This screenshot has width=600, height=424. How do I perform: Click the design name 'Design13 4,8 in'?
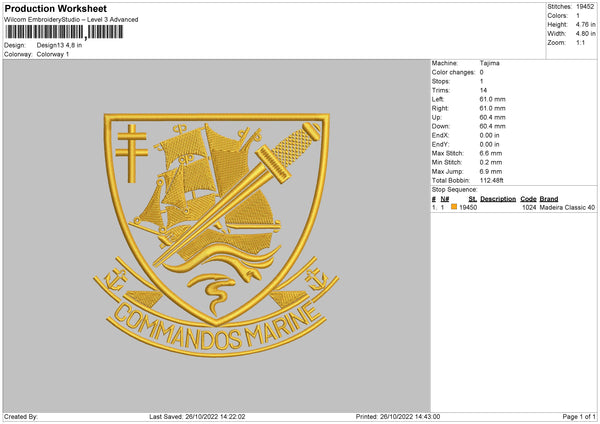tap(59, 45)
